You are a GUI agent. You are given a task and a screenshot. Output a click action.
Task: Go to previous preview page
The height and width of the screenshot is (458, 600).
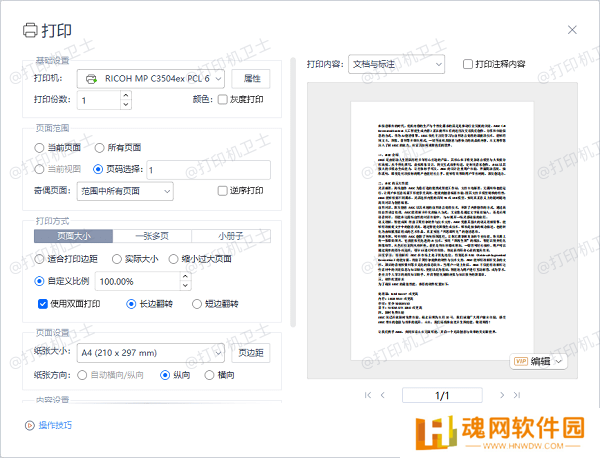click(x=382, y=395)
